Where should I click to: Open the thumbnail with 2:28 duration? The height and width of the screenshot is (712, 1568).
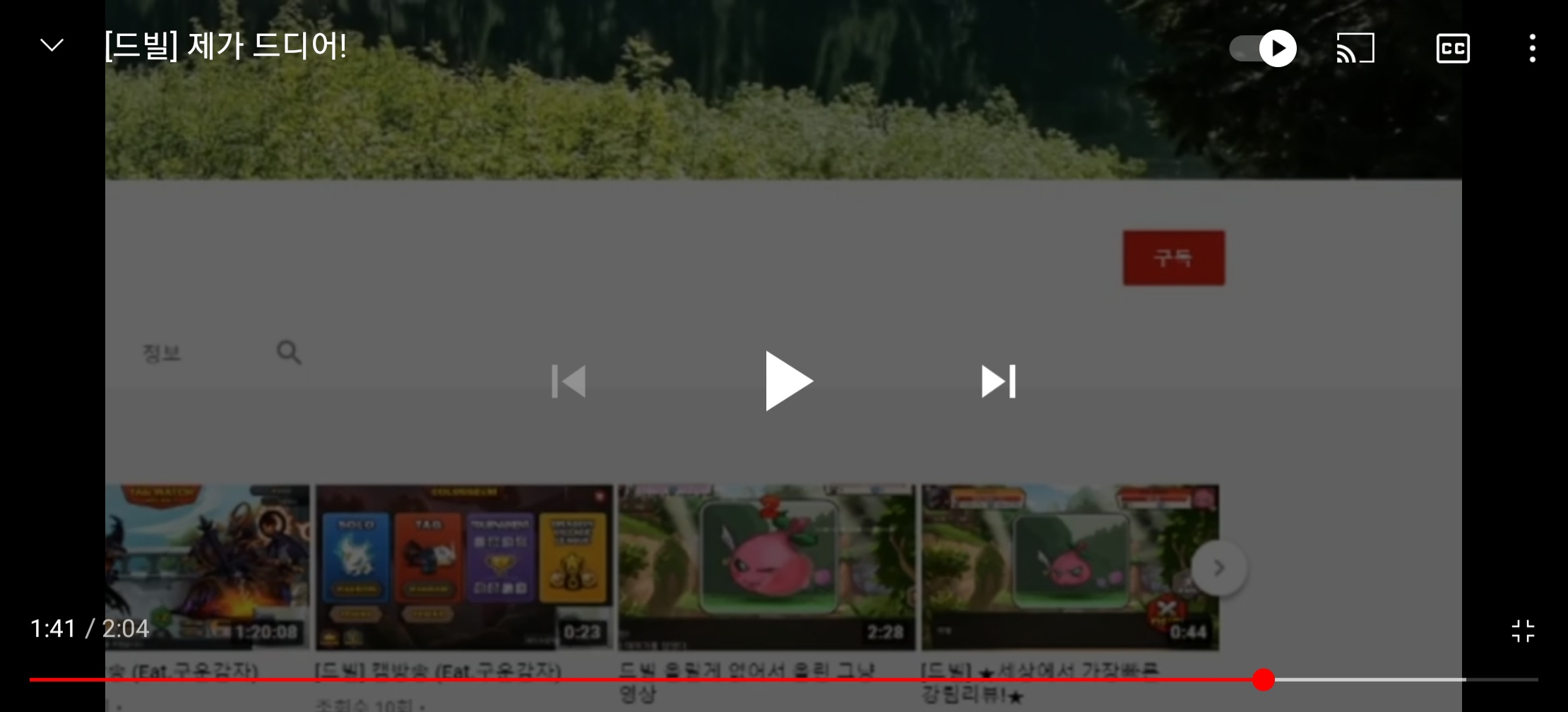tap(766, 567)
